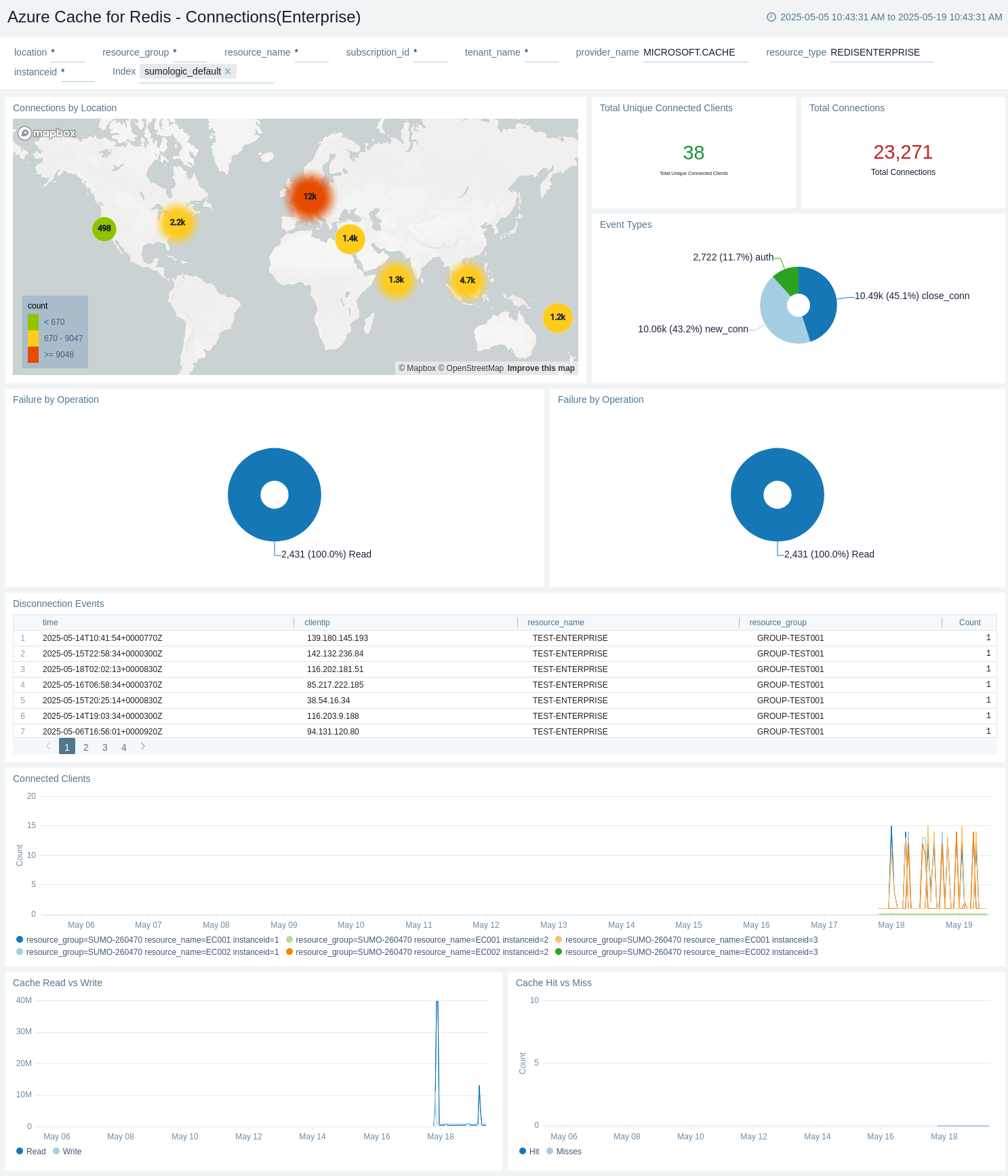
Task: Click the resource_group filter field
Action: coord(190,52)
